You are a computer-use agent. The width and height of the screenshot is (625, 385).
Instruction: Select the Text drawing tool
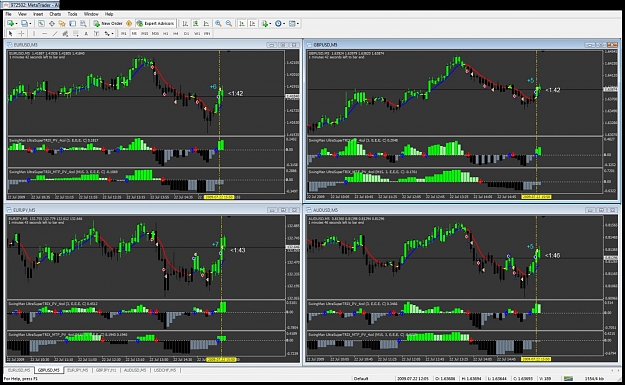click(86, 33)
